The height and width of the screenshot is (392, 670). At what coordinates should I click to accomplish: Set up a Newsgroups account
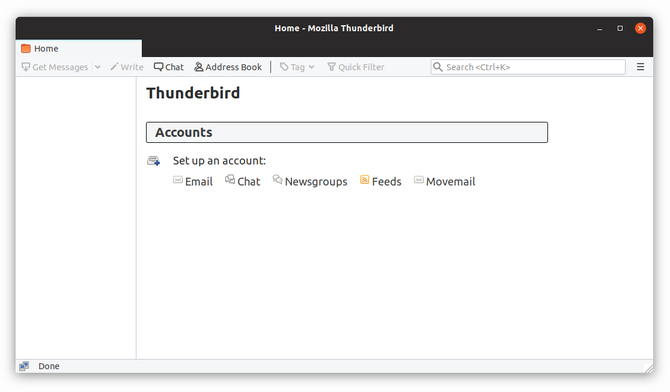[310, 181]
